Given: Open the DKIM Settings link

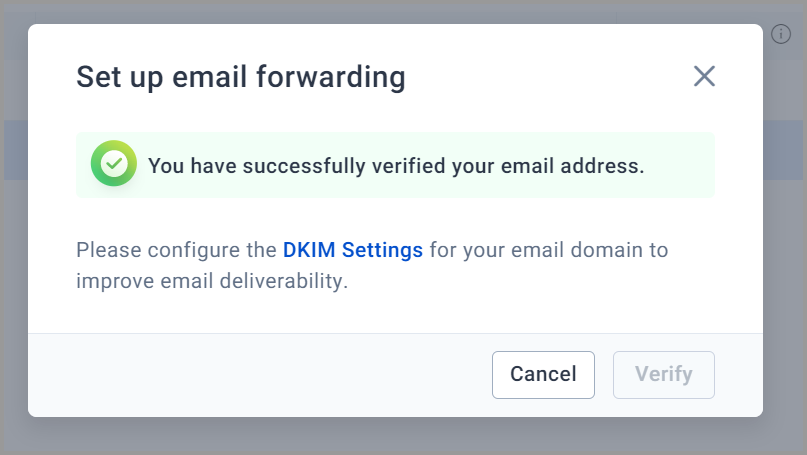Looking at the screenshot, I should point(353,250).
